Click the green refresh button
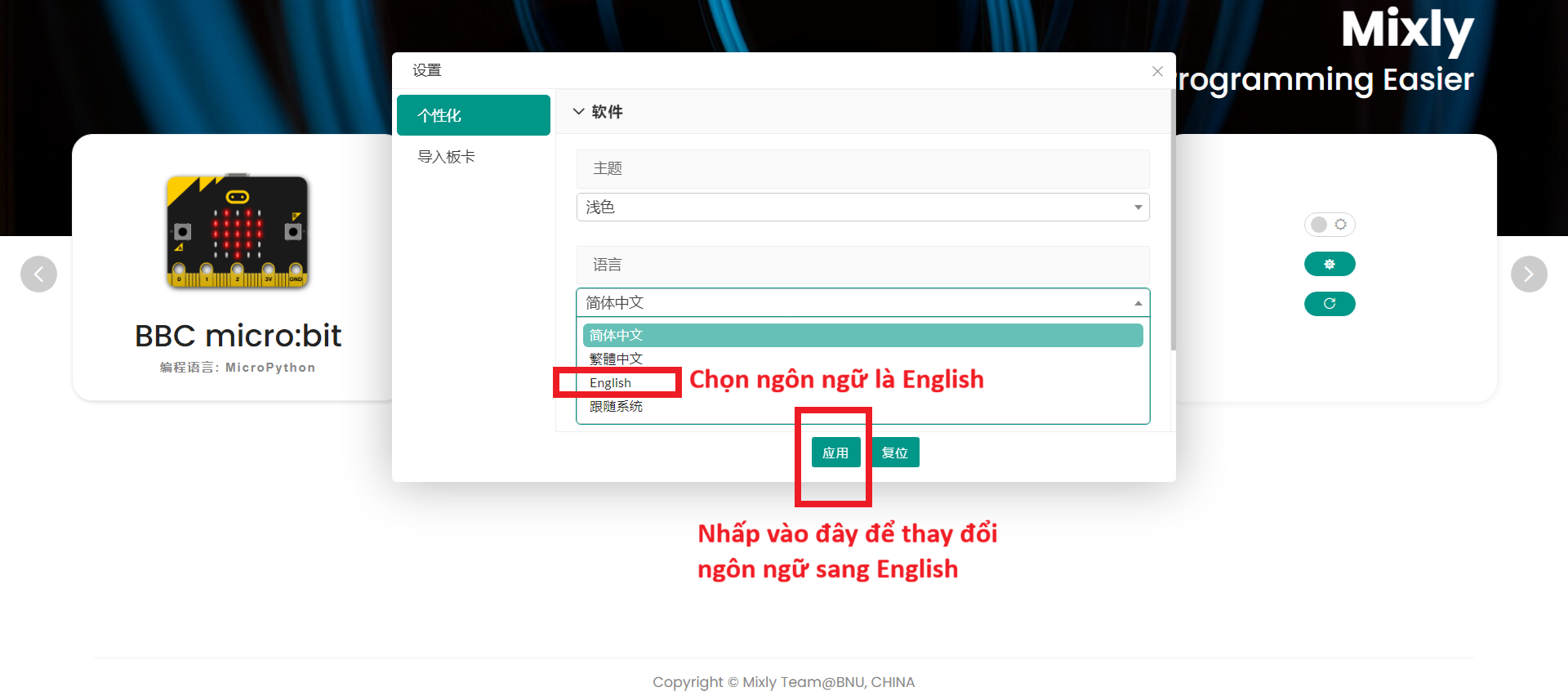 pyautogui.click(x=1330, y=304)
